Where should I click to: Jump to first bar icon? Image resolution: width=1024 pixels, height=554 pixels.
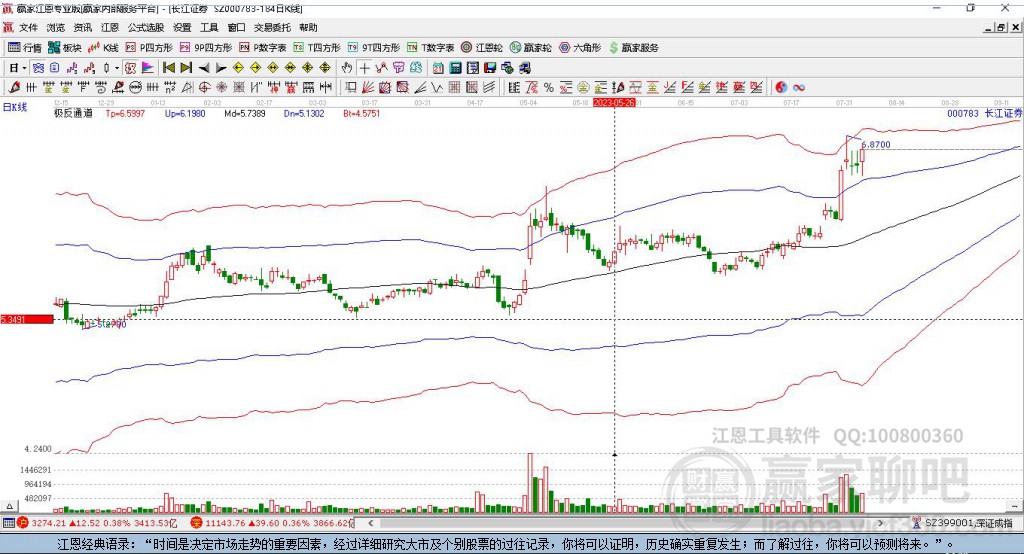(x=168, y=68)
